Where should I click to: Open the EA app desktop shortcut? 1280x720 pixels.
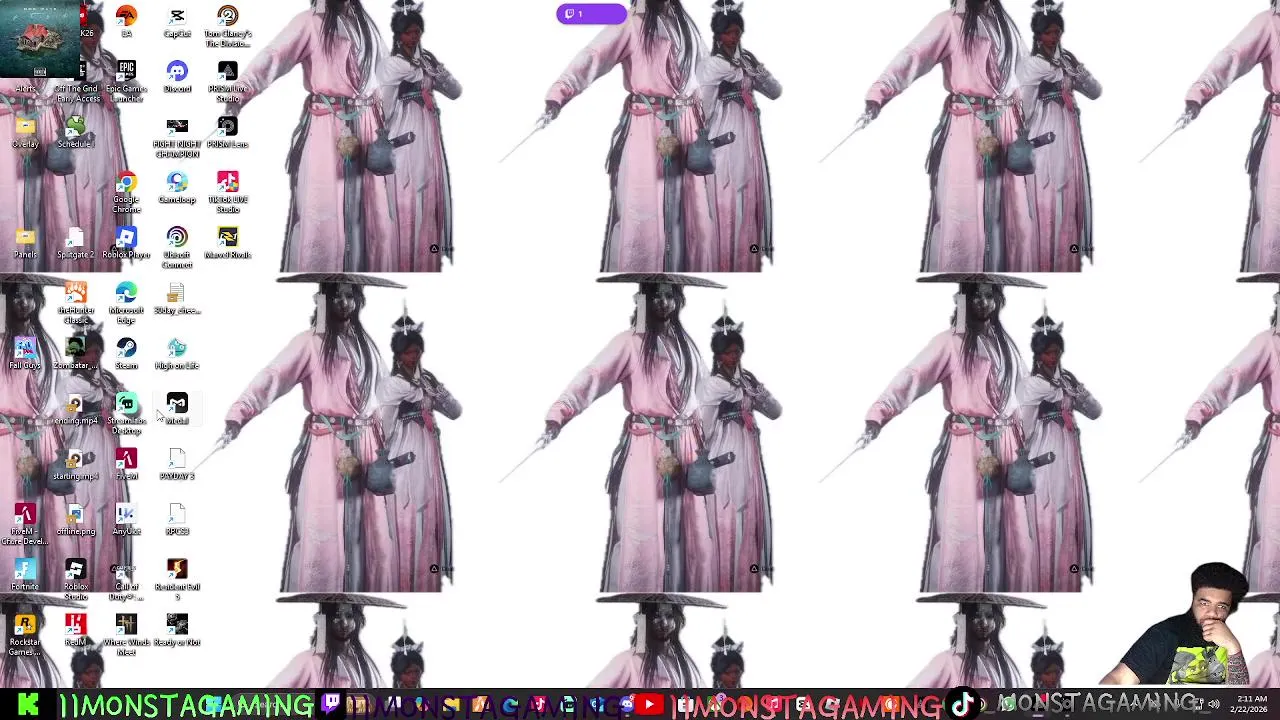[126, 22]
